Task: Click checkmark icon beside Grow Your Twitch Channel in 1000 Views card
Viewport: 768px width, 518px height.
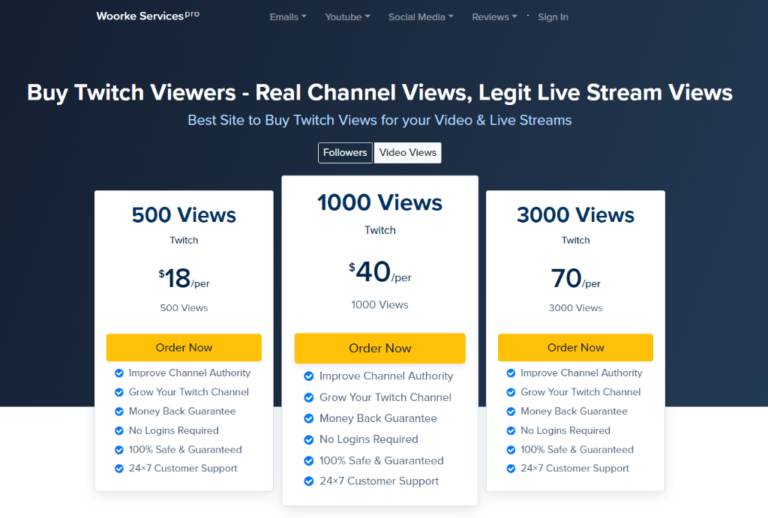Action: (x=309, y=398)
